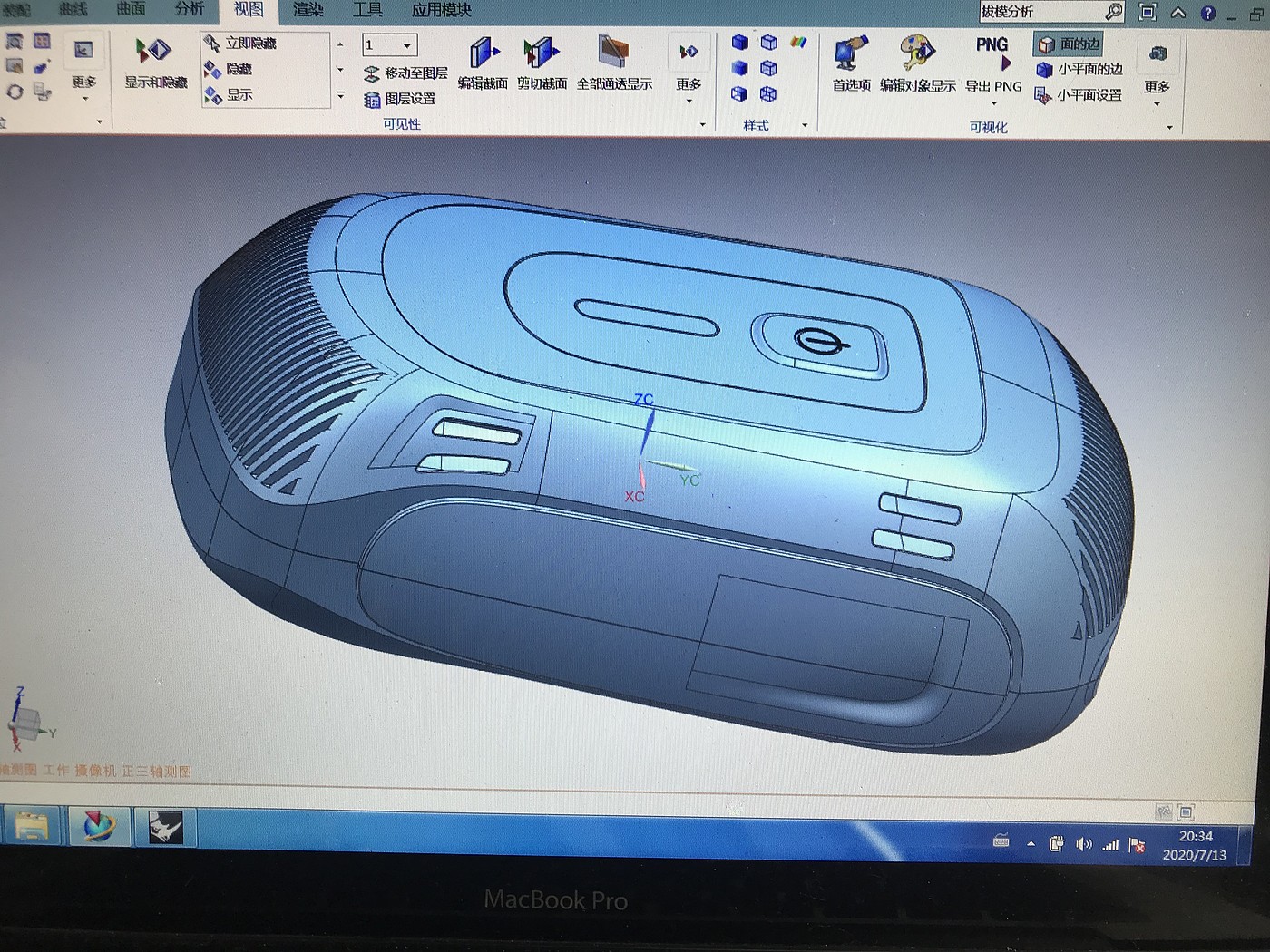This screenshot has width=1270, height=952.
Task: Expand the 可见性 group options arrow
Action: (x=703, y=124)
